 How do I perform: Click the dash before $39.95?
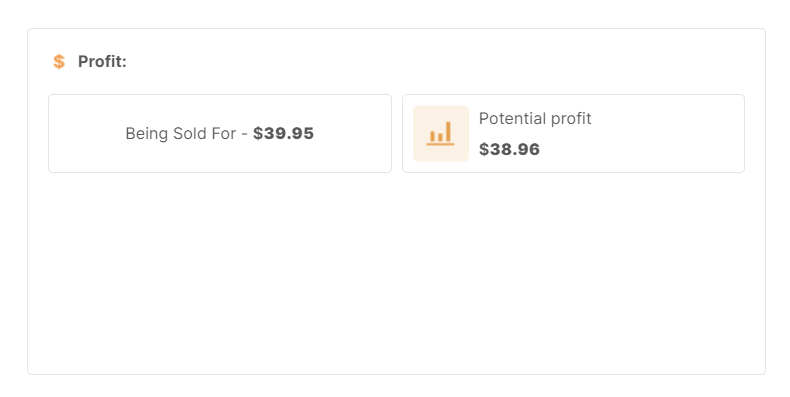[x=244, y=134]
